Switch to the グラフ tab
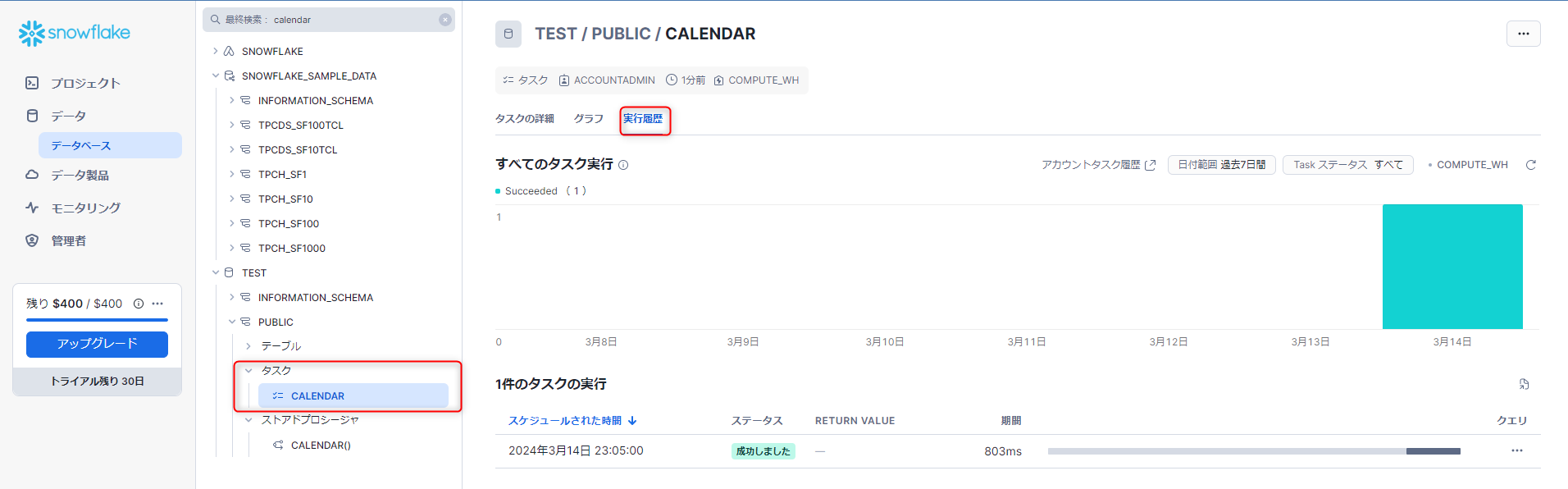1568x489 pixels. 588,119
